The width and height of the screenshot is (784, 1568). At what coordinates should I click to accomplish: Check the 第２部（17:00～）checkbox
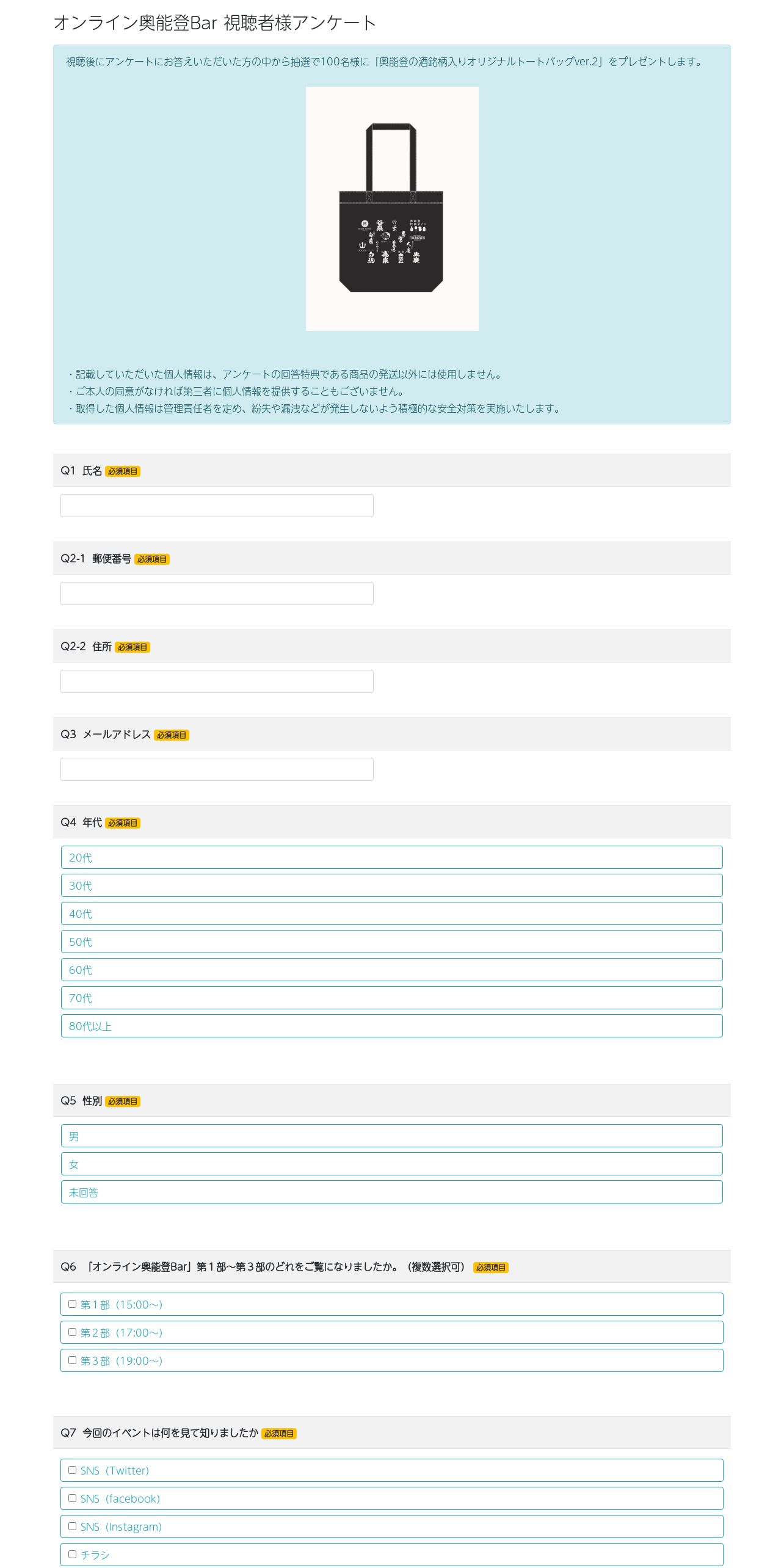pos(72,1332)
